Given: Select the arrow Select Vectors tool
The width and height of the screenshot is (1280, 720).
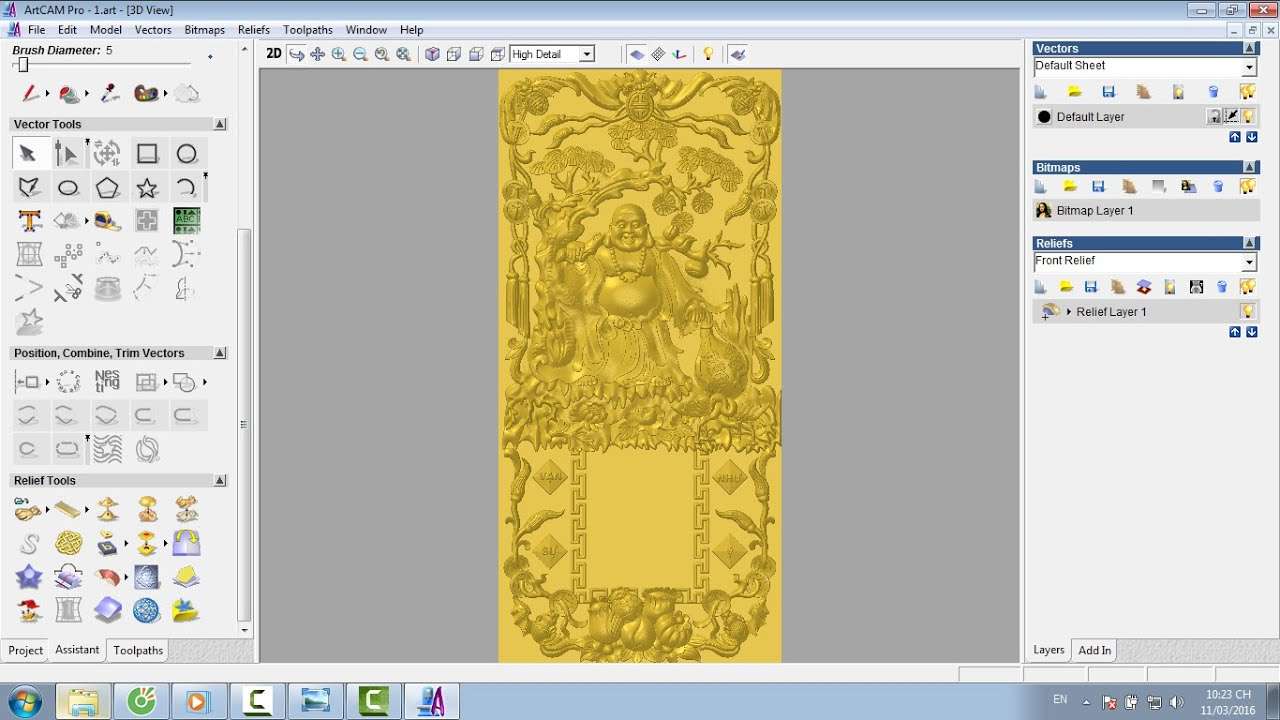Looking at the screenshot, I should (x=28, y=153).
